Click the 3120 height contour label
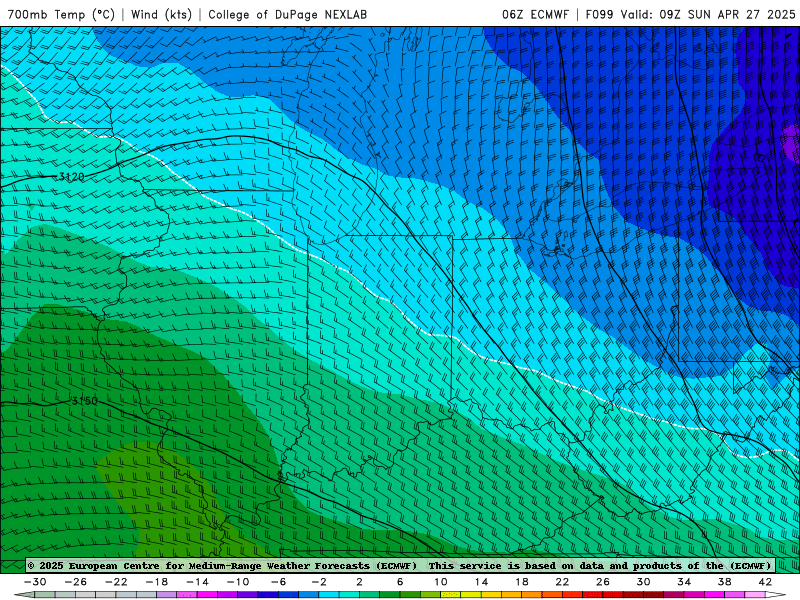Viewport: 800px width, 600px height. [x=71, y=177]
